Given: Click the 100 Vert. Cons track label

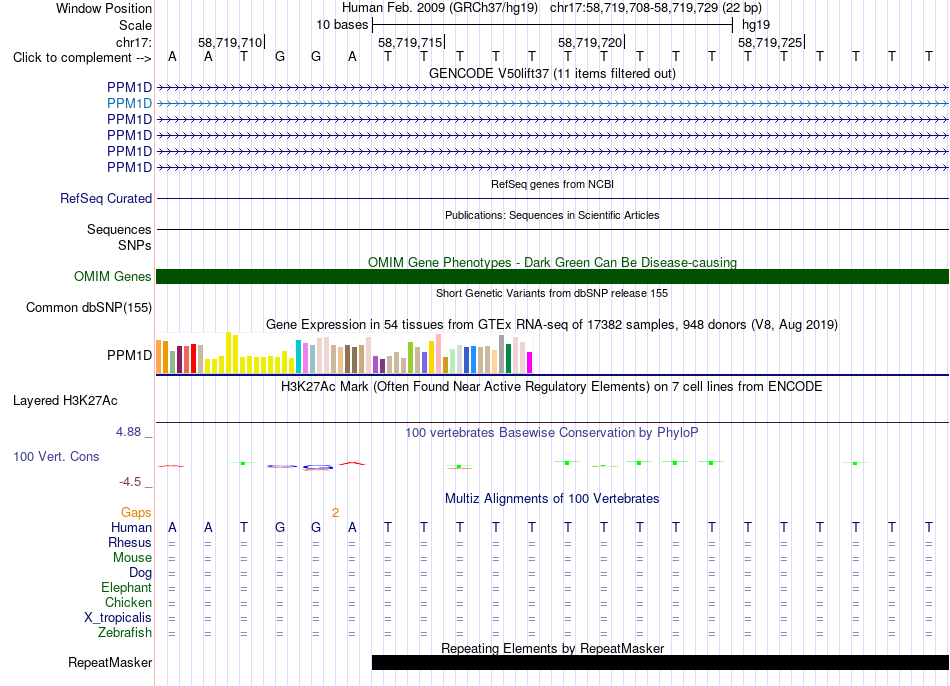Looking at the screenshot, I should point(56,456).
